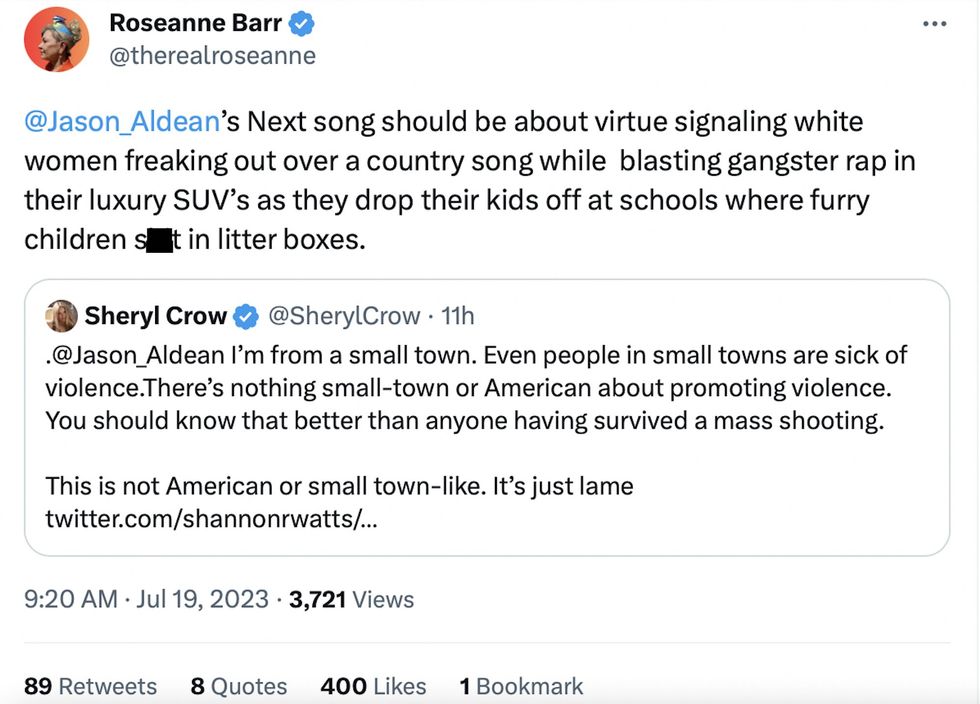Click the 11h timestamp on quoted tweet

[457, 316]
